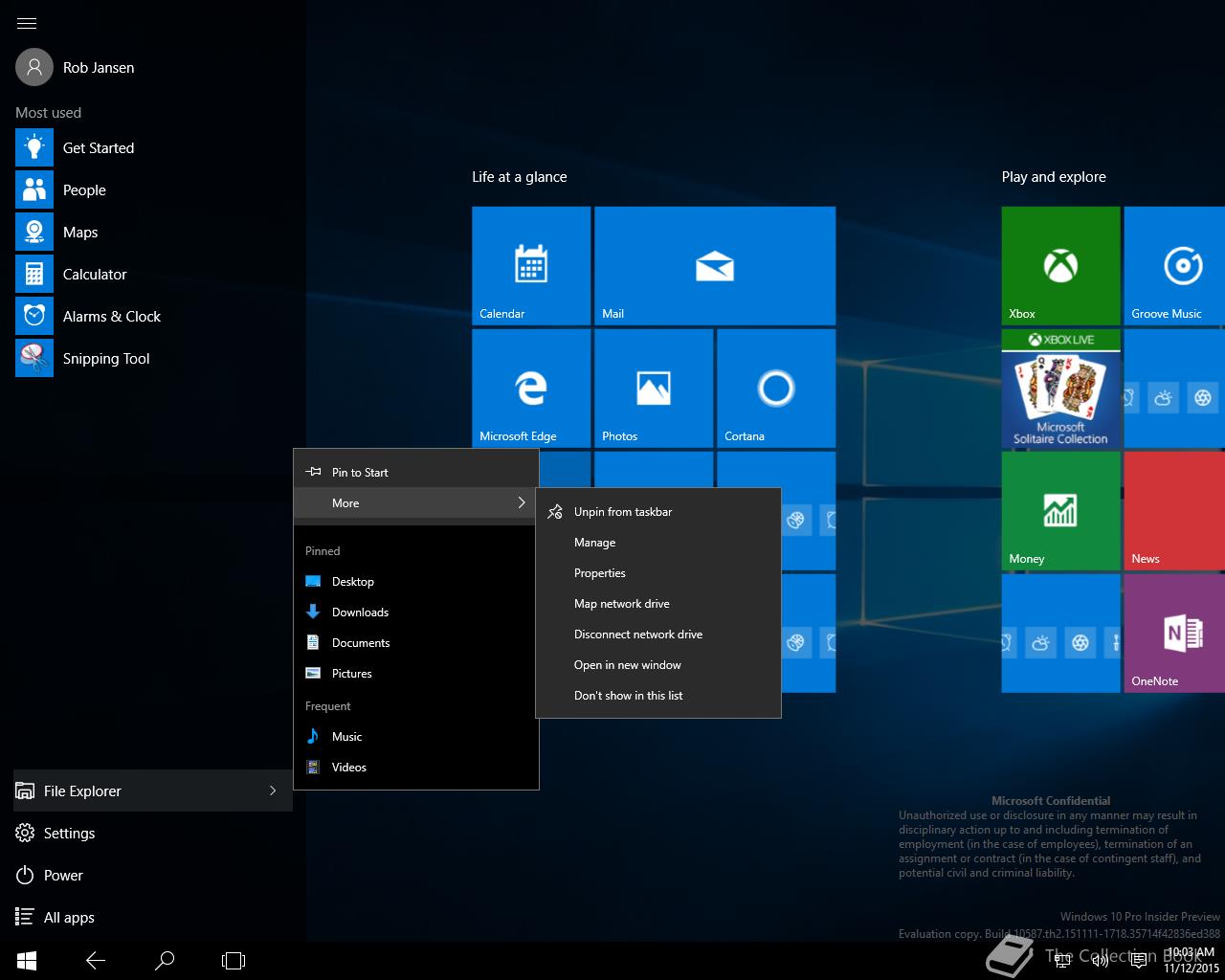Select Pin to Start
This screenshot has height=980, width=1225.
pyautogui.click(x=416, y=472)
